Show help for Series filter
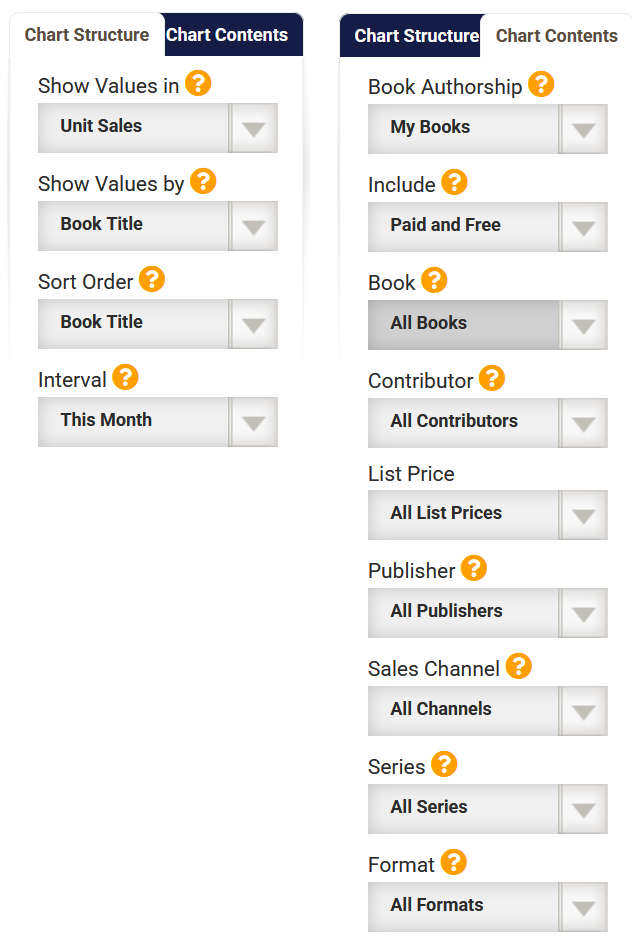Image resolution: width=632 pixels, height=938 pixels. 444,764
